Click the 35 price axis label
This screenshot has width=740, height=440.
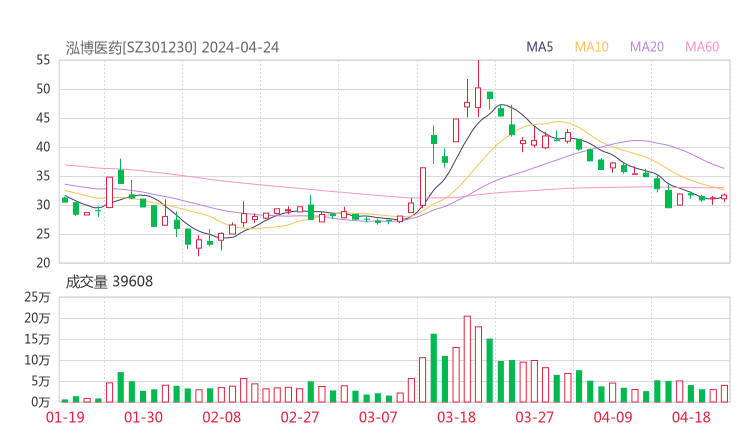[43, 176]
